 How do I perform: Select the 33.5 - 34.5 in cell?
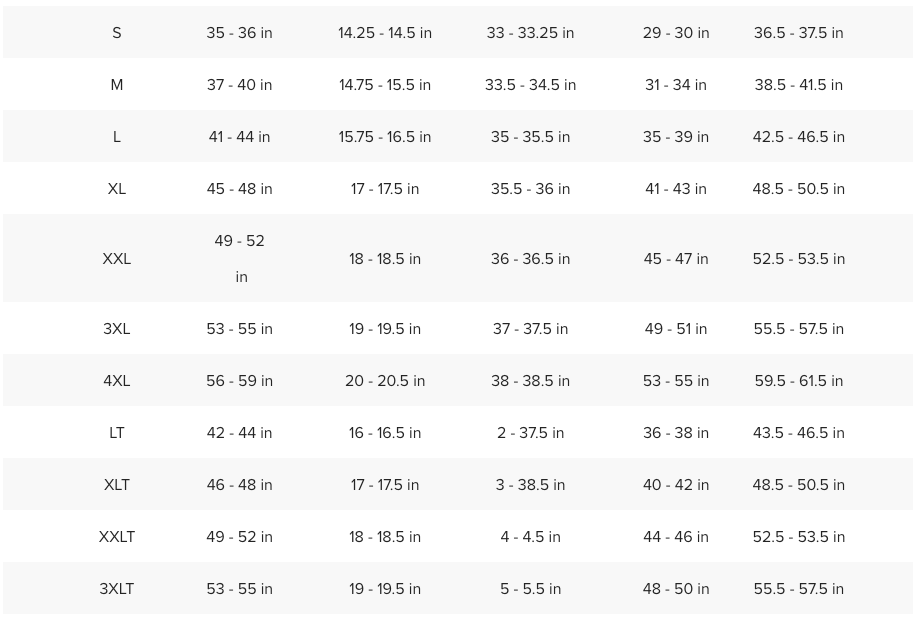[530, 85]
